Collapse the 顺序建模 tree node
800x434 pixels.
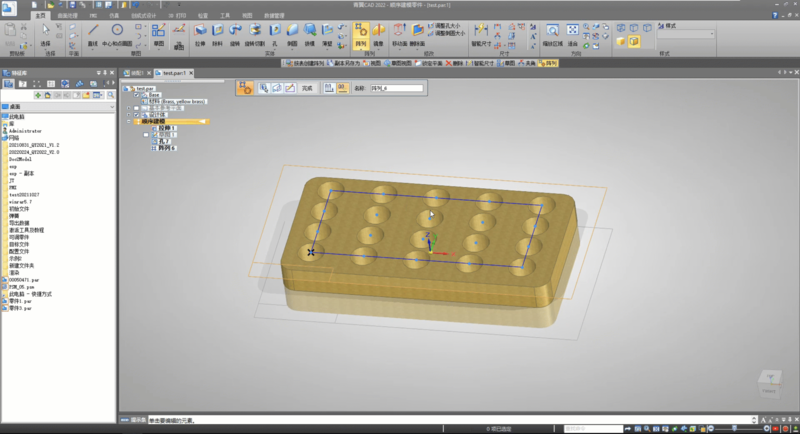(131, 121)
